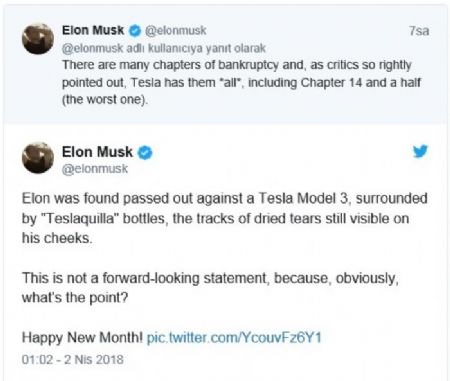Screen dimensions: 450x381
Task: Click the "Happy New Month!" text
Action: (x=82, y=338)
